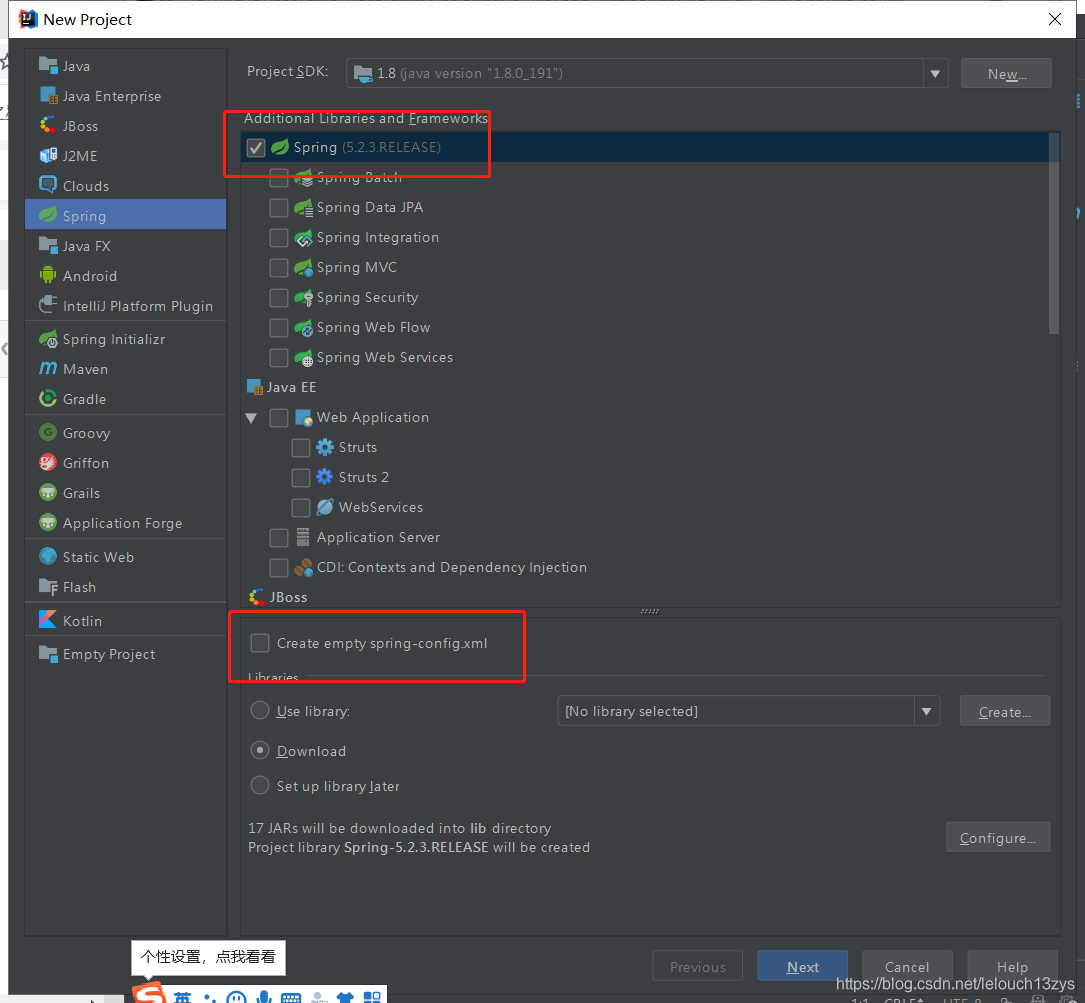Open the No library selected dropdown
This screenshot has width=1085, height=1003.
coord(927,711)
